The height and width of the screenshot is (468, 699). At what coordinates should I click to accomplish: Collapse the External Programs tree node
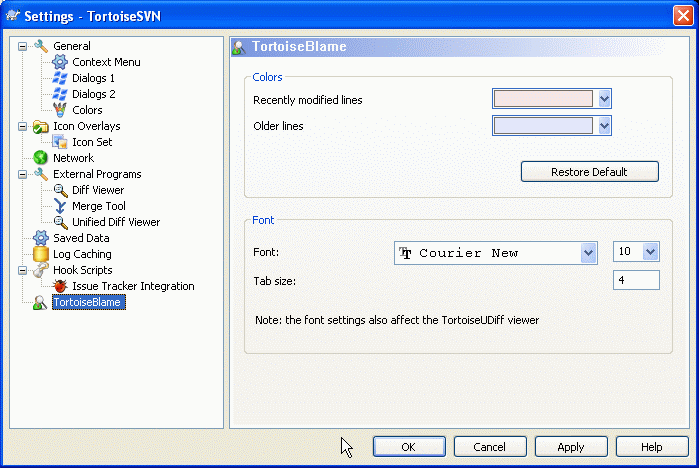click(x=23, y=174)
